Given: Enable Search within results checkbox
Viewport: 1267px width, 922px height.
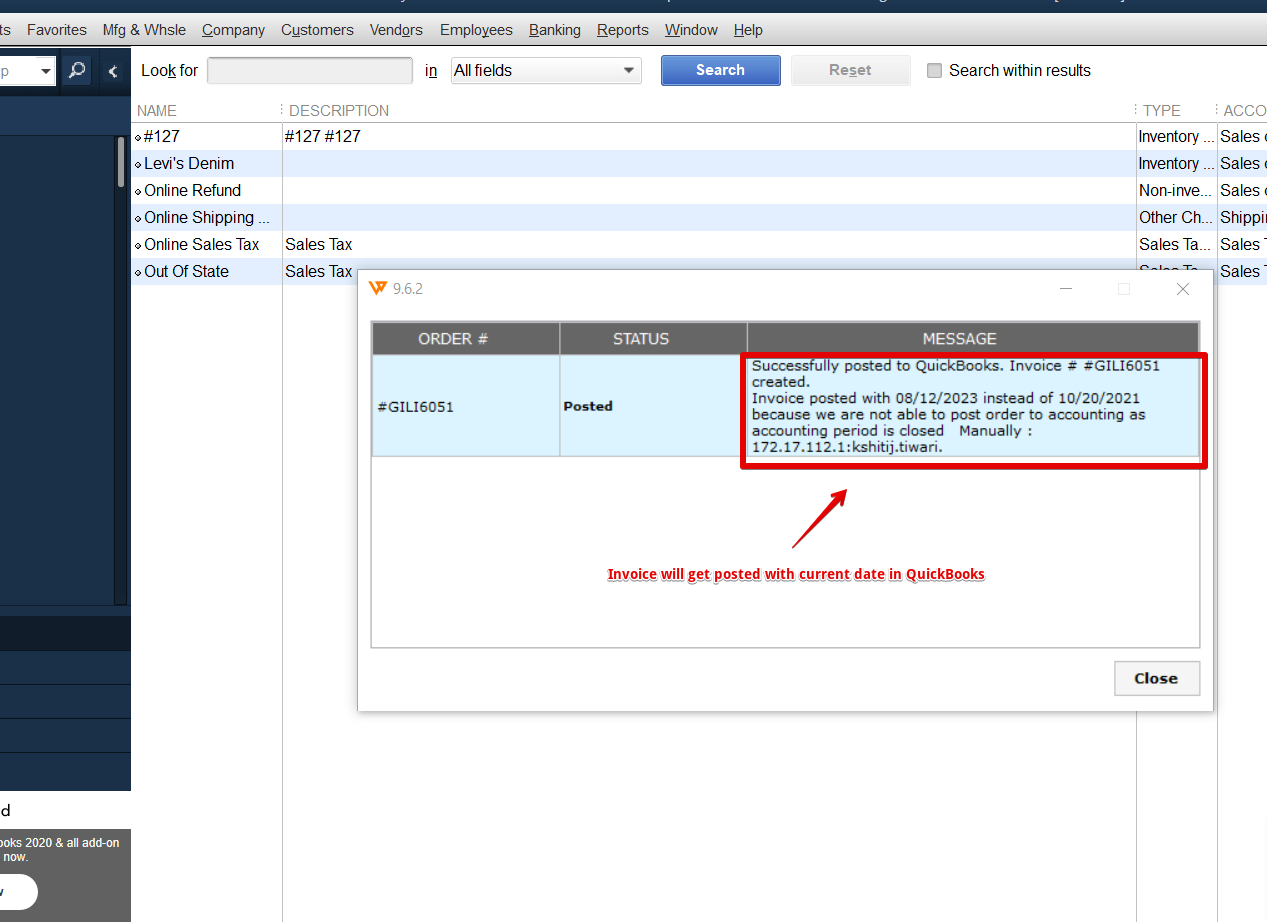Looking at the screenshot, I should pyautogui.click(x=935, y=71).
